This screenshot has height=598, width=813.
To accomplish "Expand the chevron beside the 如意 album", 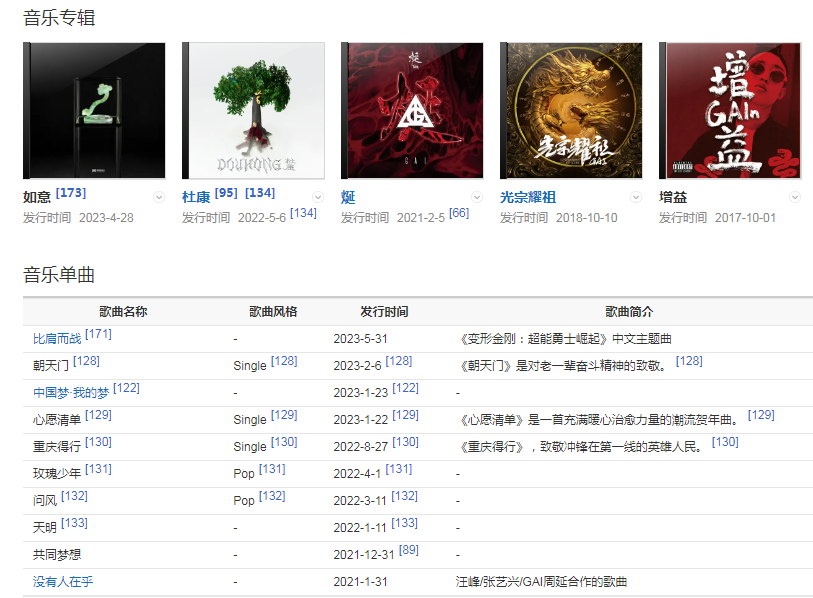I will coord(158,197).
